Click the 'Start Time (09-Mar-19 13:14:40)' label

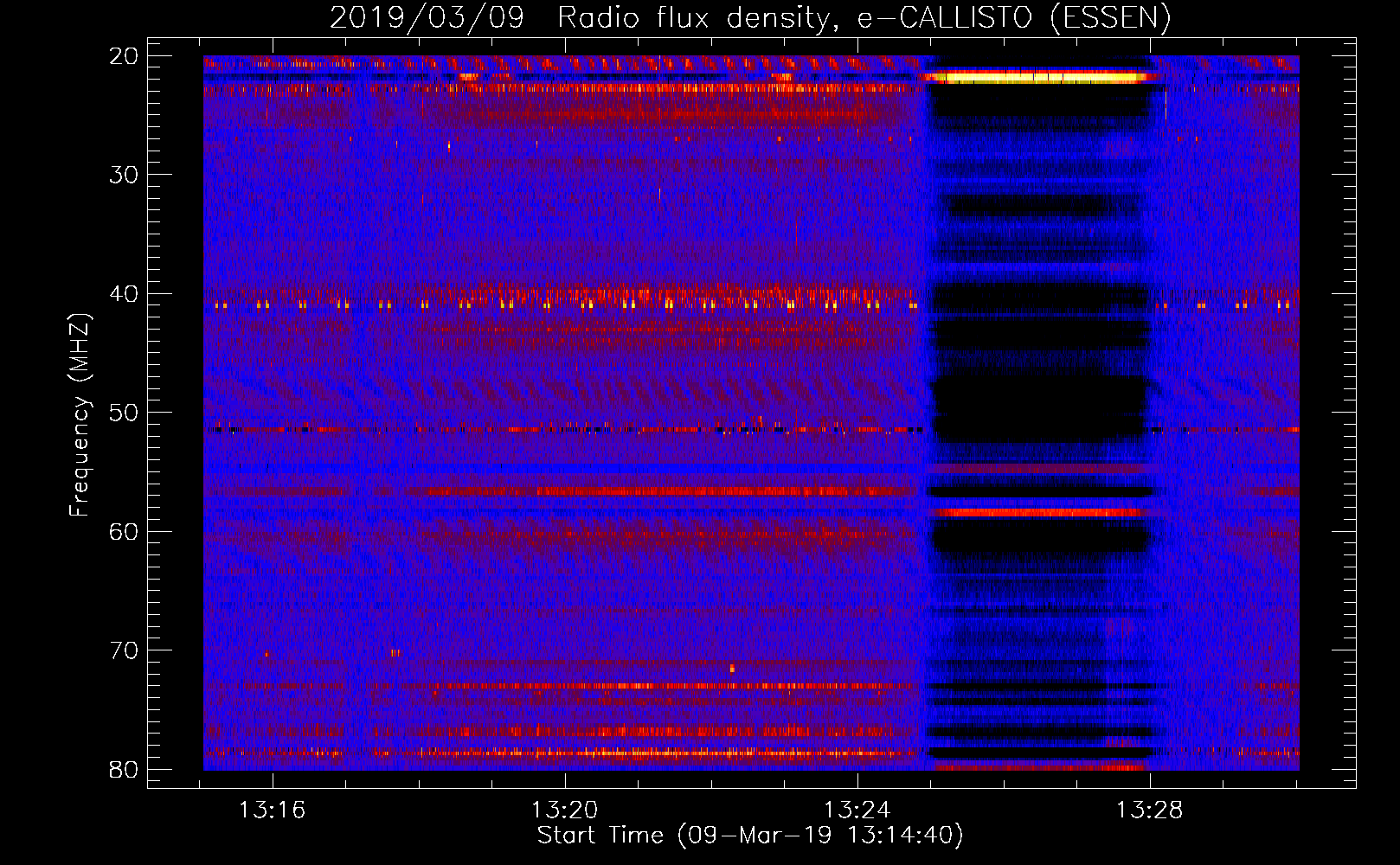(x=750, y=836)
